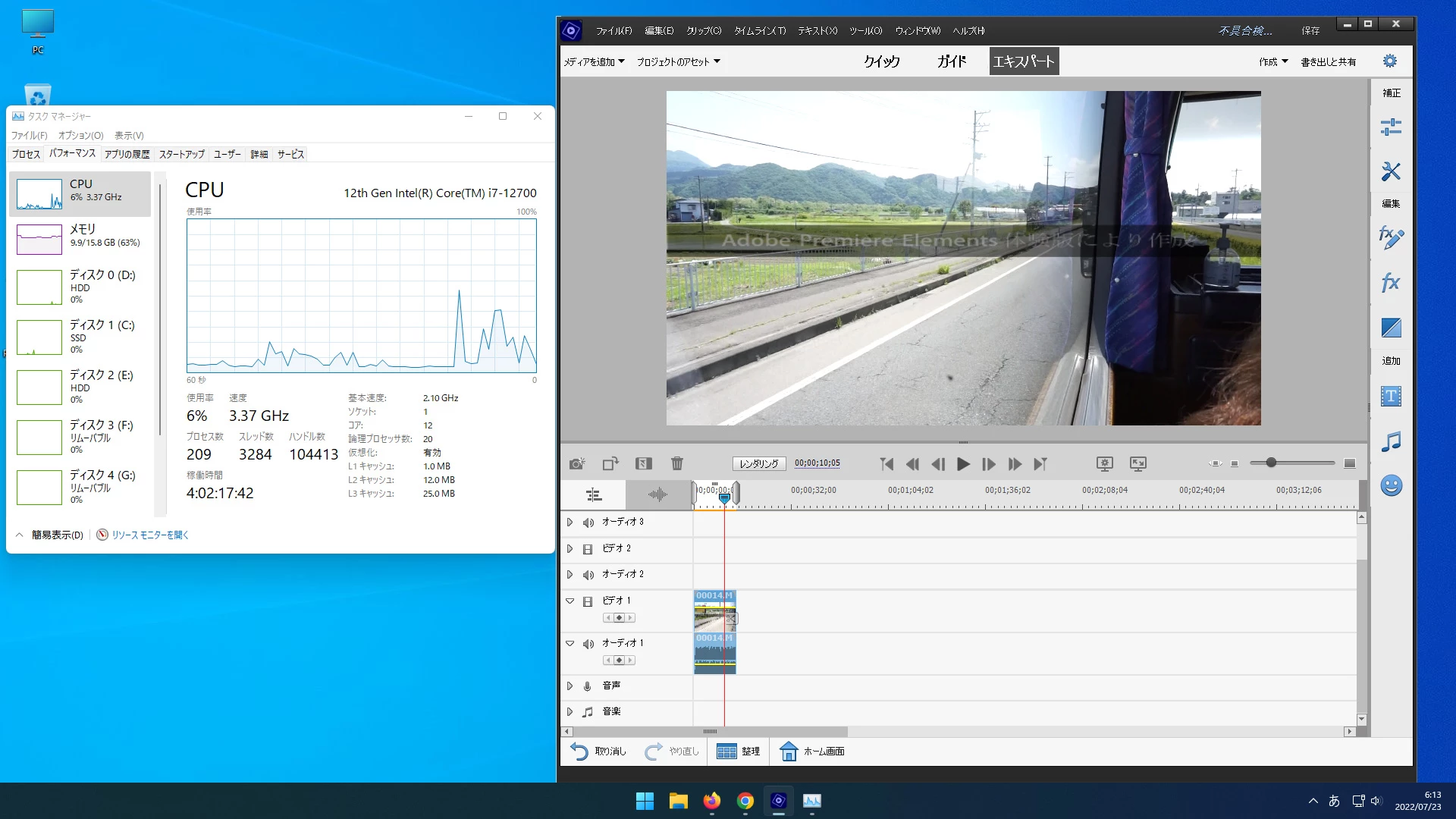This screenshot has width=1456, height=819.
Task: Mute the オーディオ 3 track speaker
Action: 588,522
